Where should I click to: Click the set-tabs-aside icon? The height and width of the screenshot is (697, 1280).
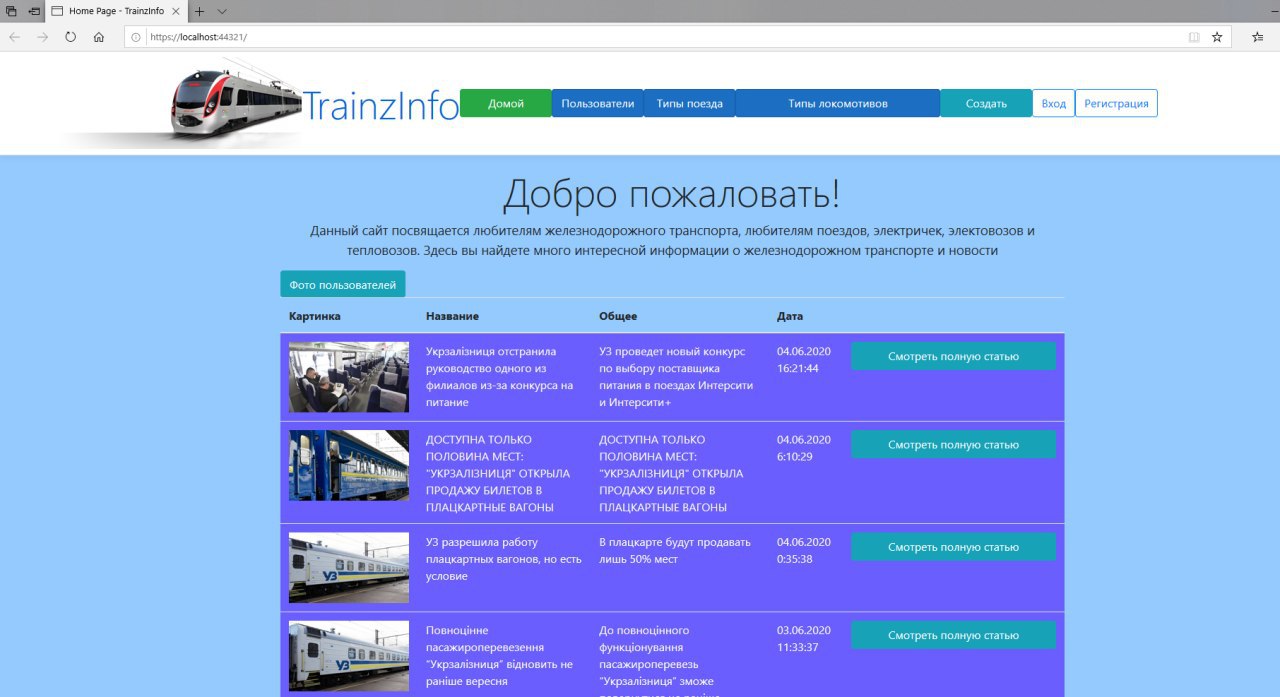35,11
